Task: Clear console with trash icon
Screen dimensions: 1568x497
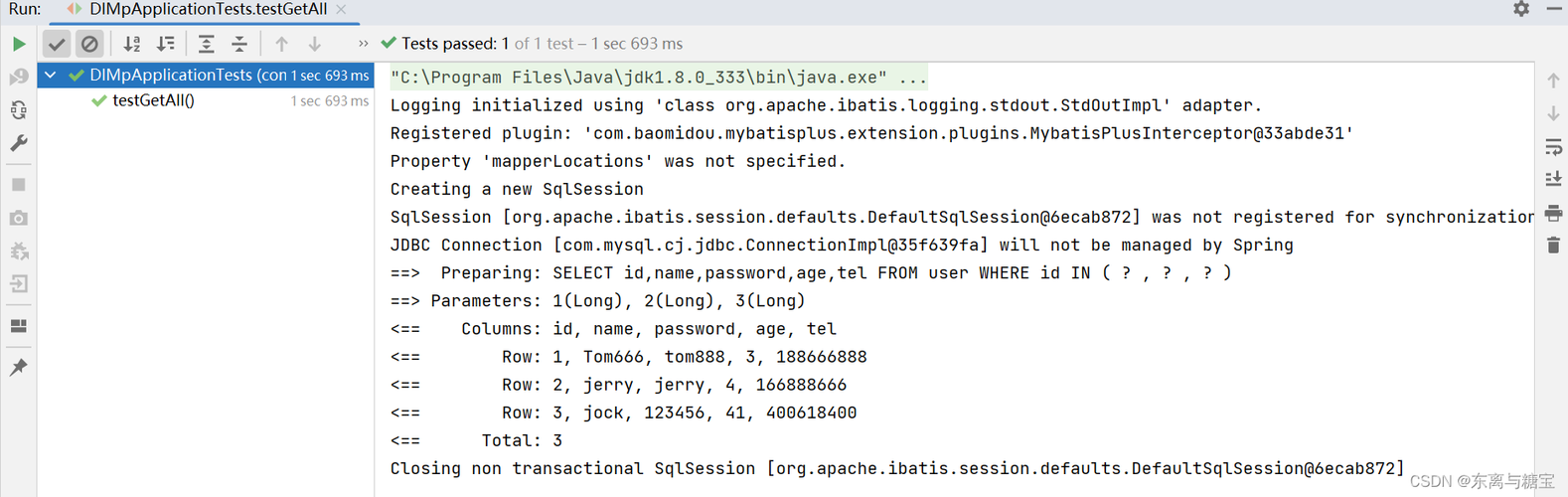Action: point(1553,245)
